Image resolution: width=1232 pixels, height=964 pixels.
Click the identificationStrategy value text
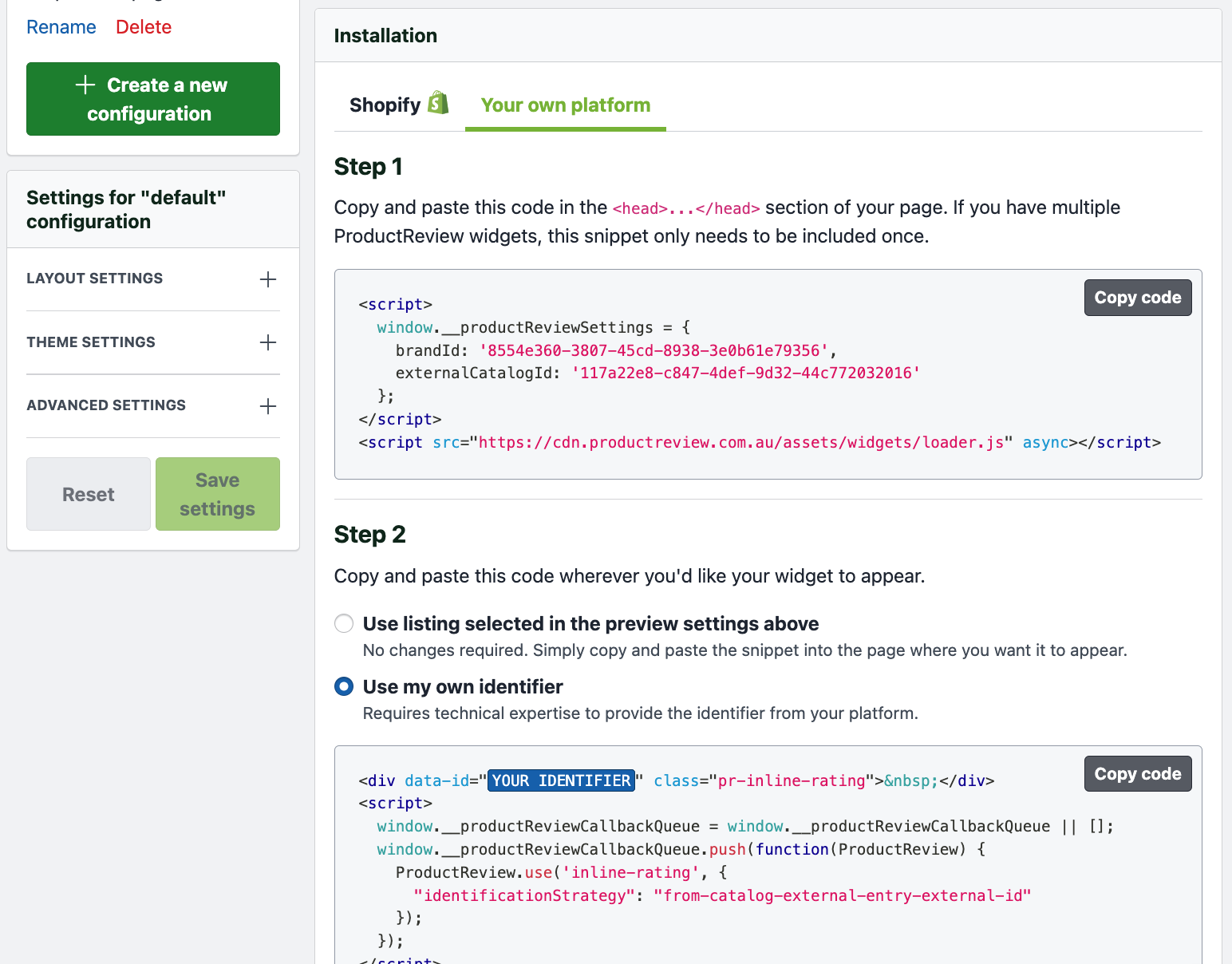tap(842, 895)
